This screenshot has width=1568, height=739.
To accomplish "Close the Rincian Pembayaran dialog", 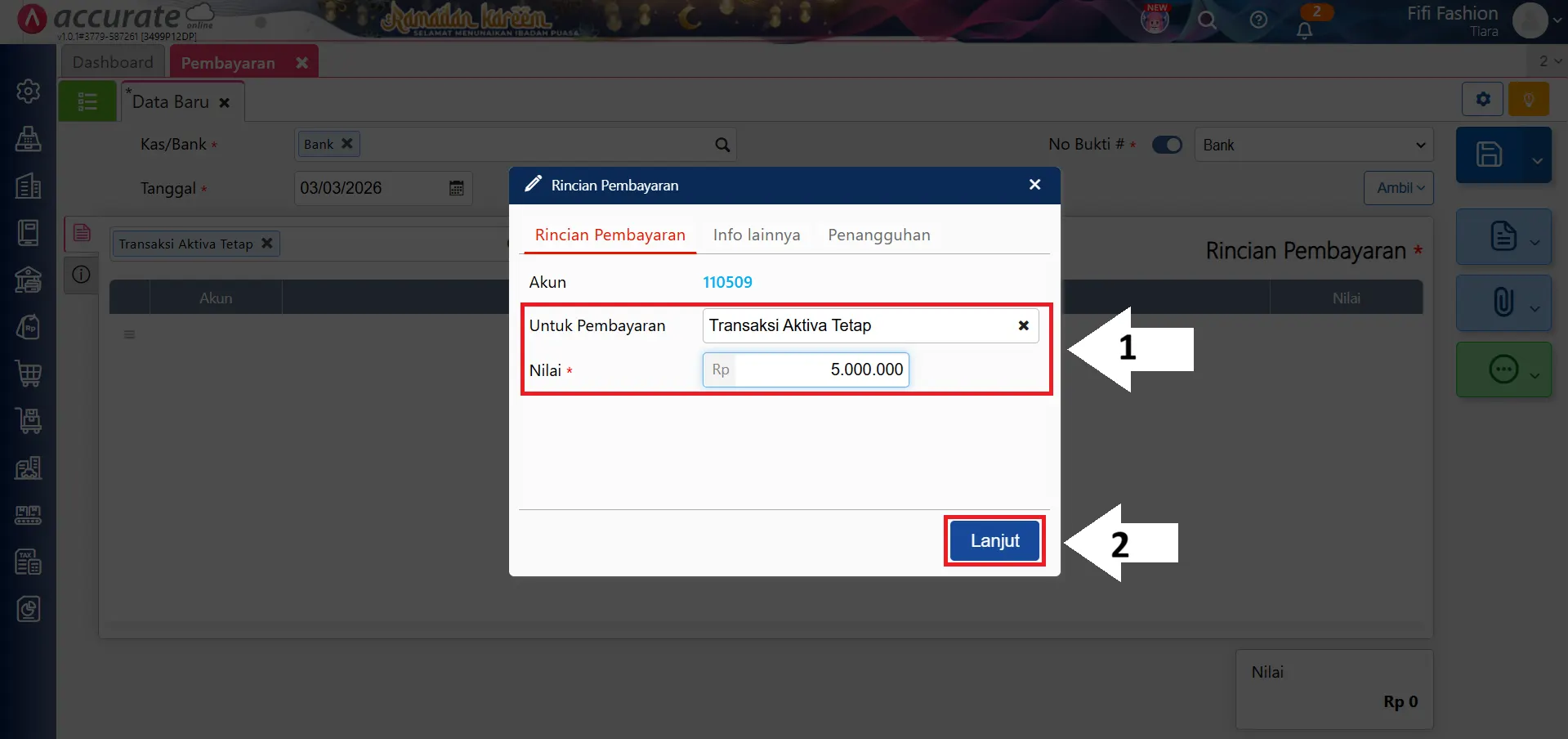I will tap(1034, 185).
